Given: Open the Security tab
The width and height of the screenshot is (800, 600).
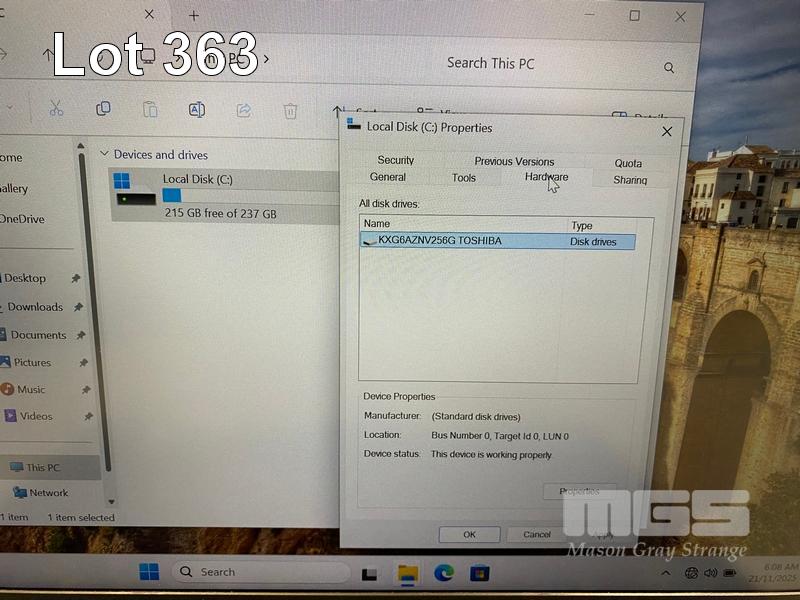Looking at the screenshot, I should [x=396, y=160].
